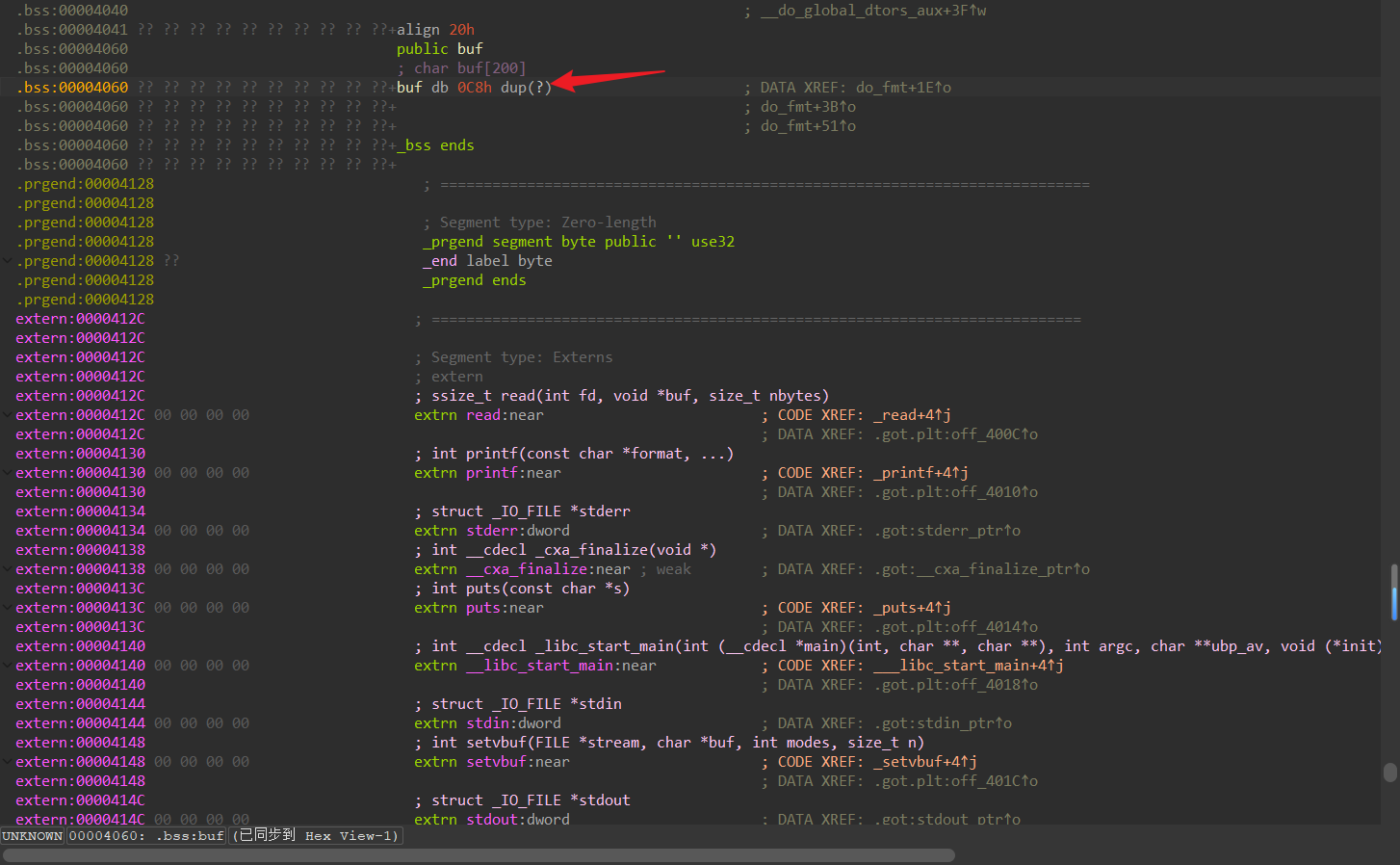Click the 'Hex View-1' sync status entry
The width and height of the screenshot is (1400, 865).
(316, 836)
